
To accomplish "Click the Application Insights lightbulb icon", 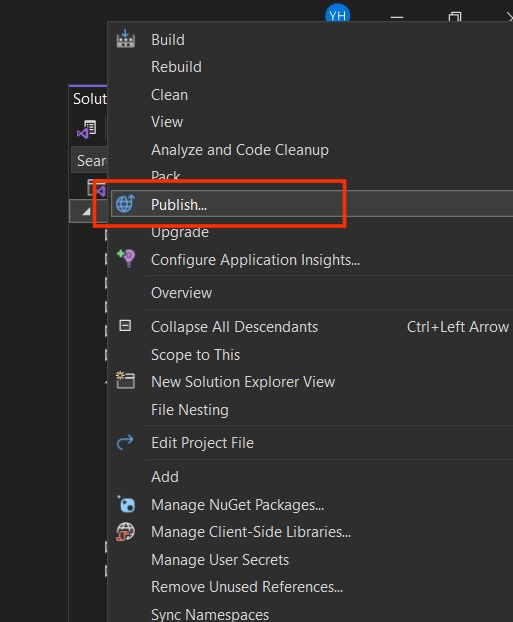I will [126, 258].
